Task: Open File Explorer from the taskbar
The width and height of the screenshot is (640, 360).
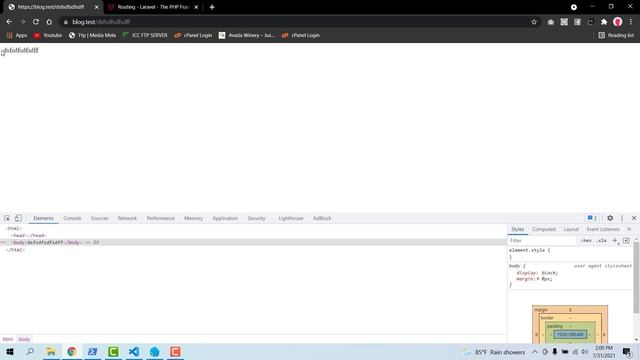Action: pos(51,352)
